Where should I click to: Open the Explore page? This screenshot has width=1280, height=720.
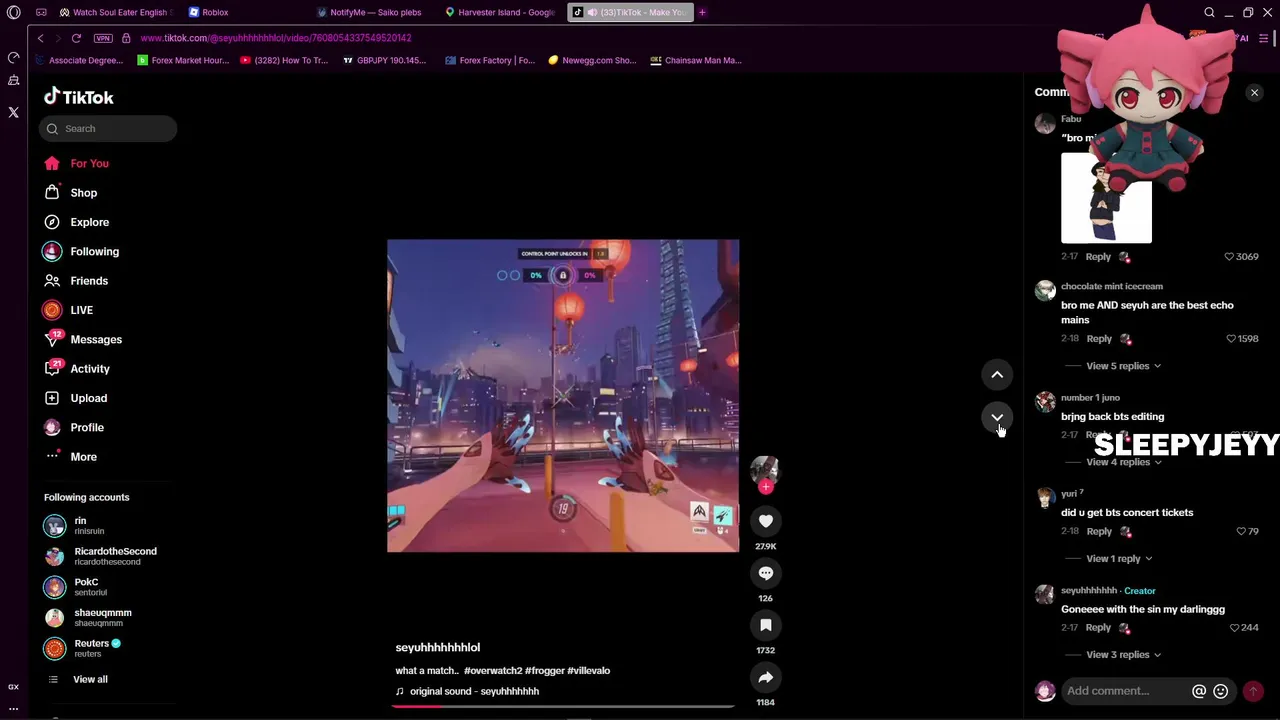tap(89, 222)
